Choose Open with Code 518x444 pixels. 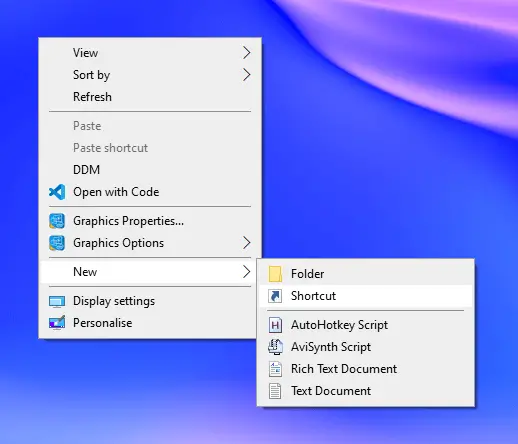150,192
